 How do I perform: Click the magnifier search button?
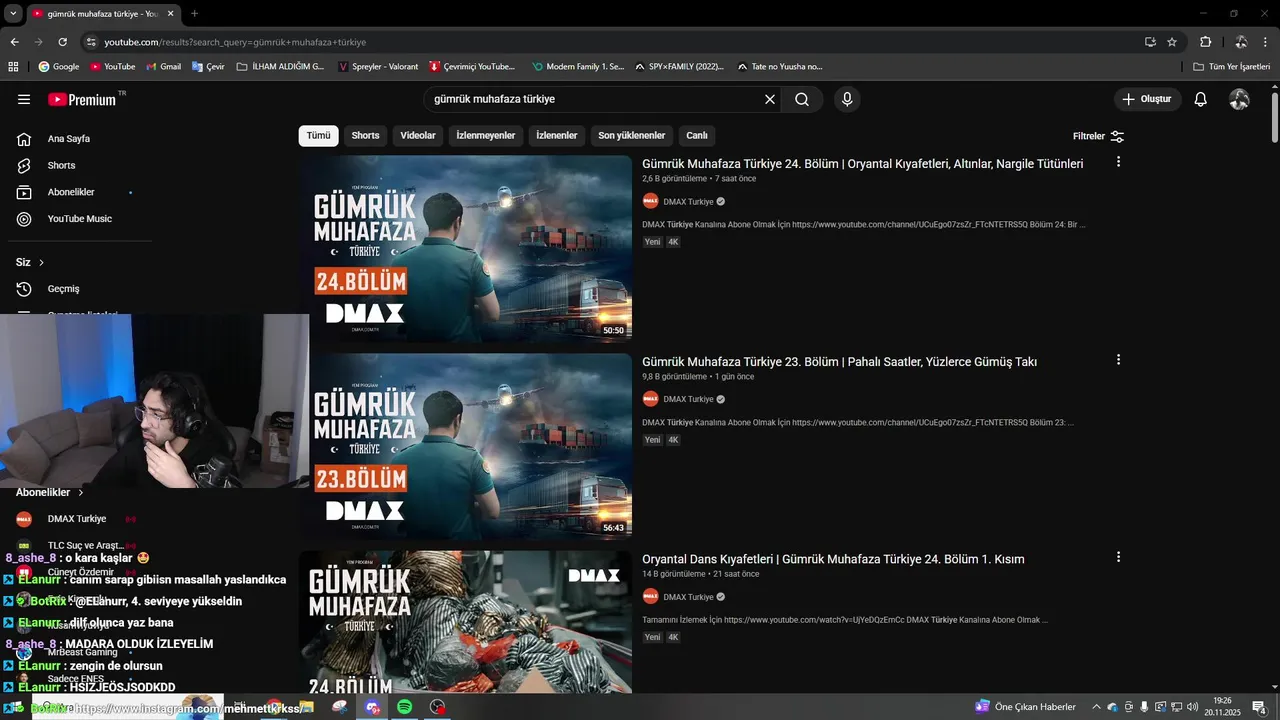802,99
